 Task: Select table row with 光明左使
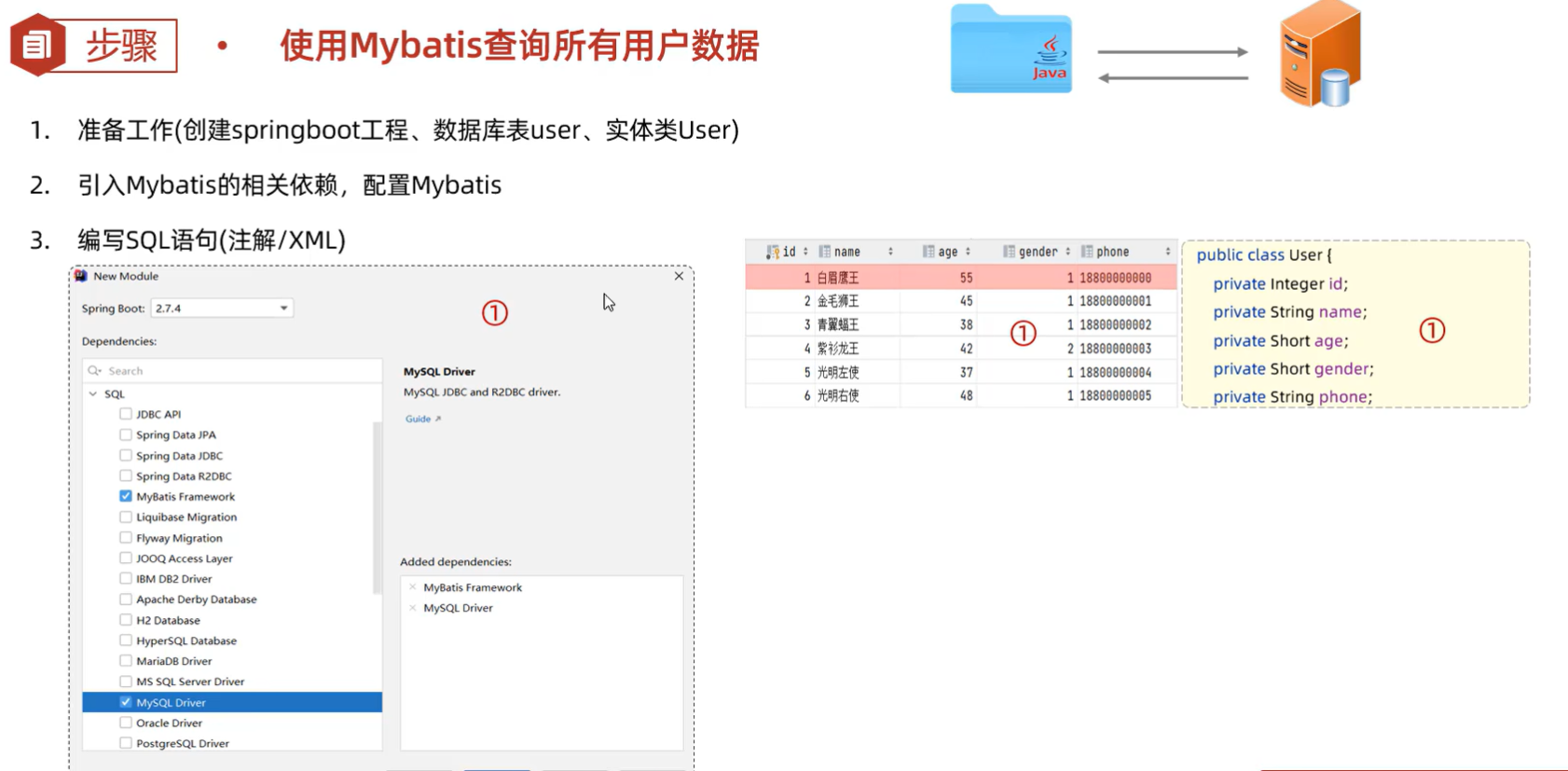coord(961,372)
